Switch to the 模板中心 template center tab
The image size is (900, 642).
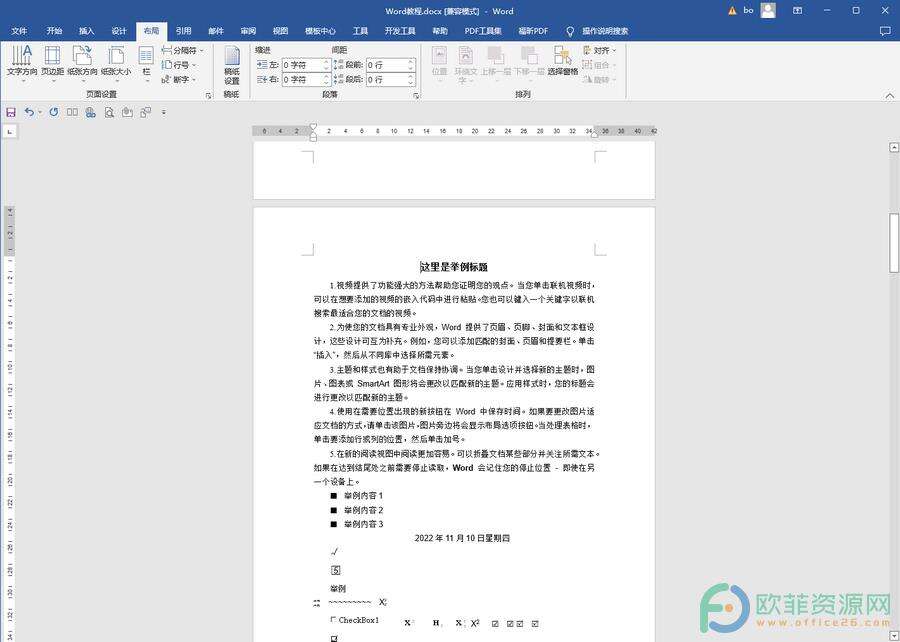point(320,31)
